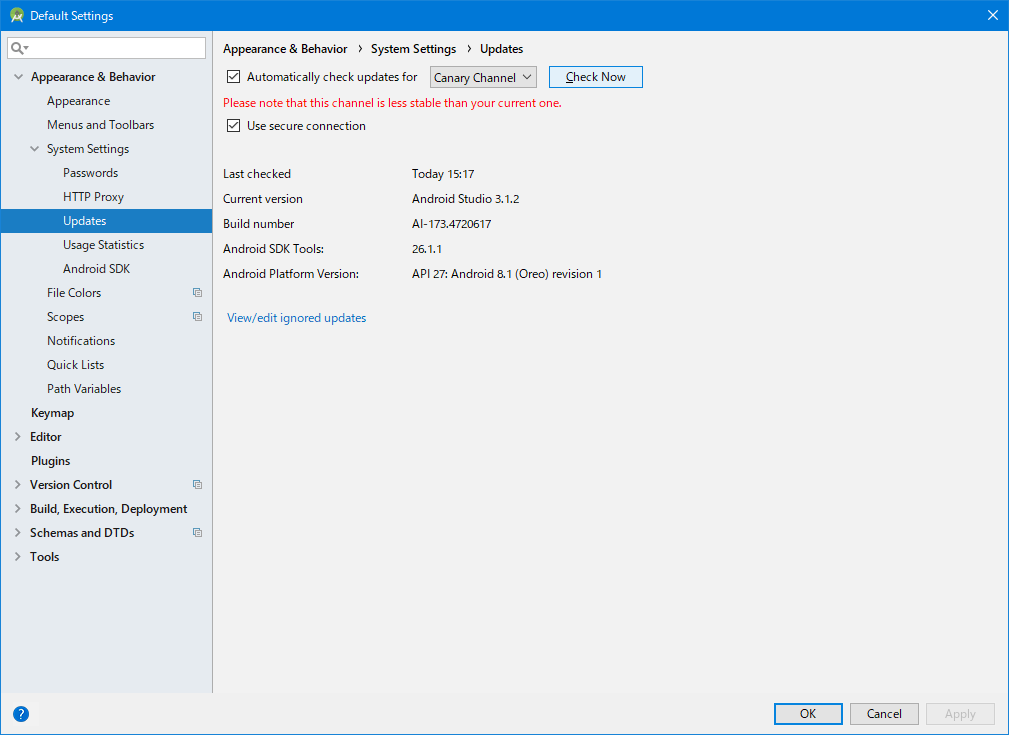Image resolution: width=1009 pixels, height=735 pixels.
Task: Click the Help question mark icon
Action: tap(21, 714)
